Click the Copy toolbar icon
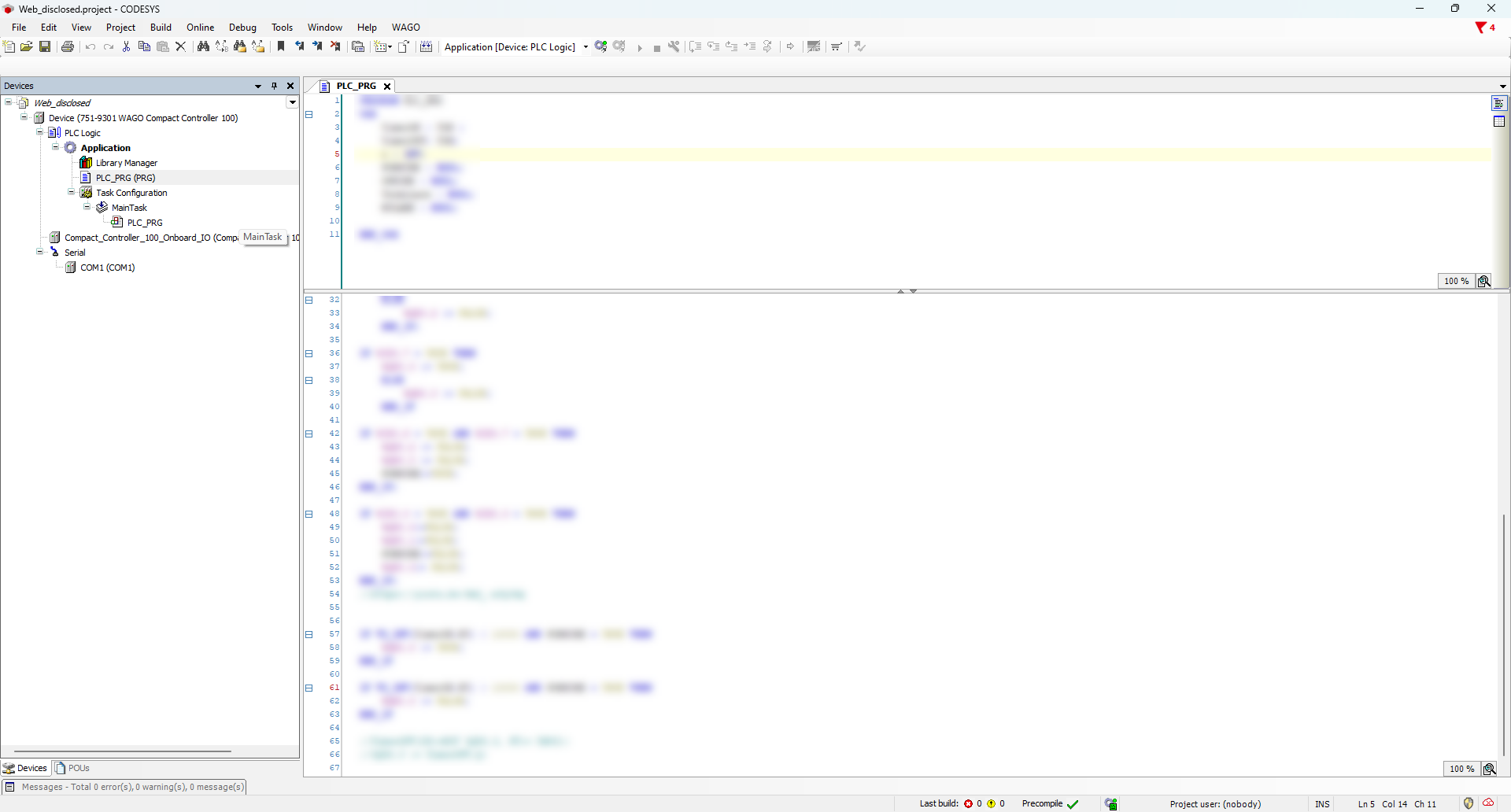The height and width of the screenshot is (812, 1511). [x=144, y=46]
